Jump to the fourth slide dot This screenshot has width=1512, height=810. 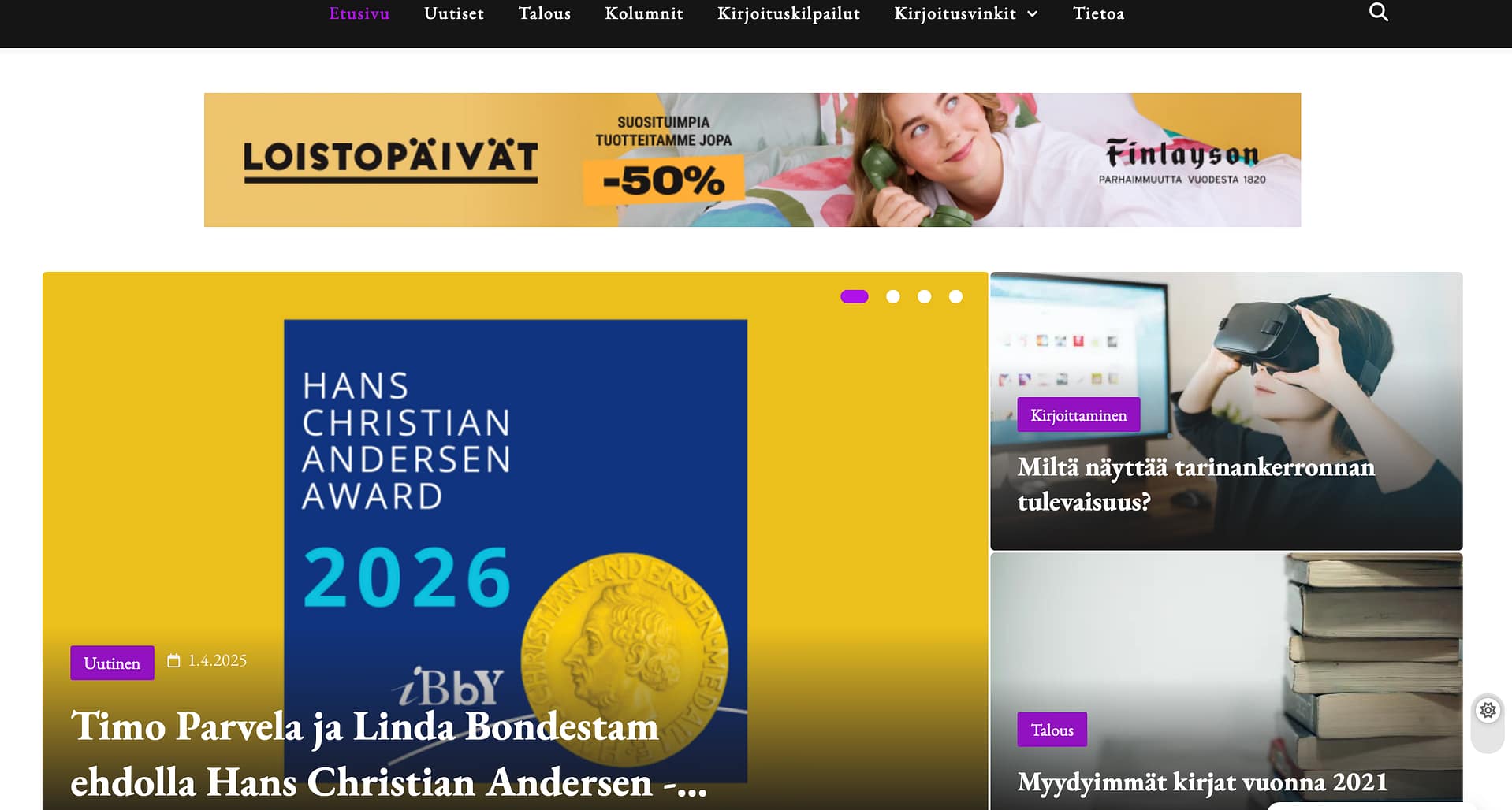pyautogui.click(x=955, y=296)
